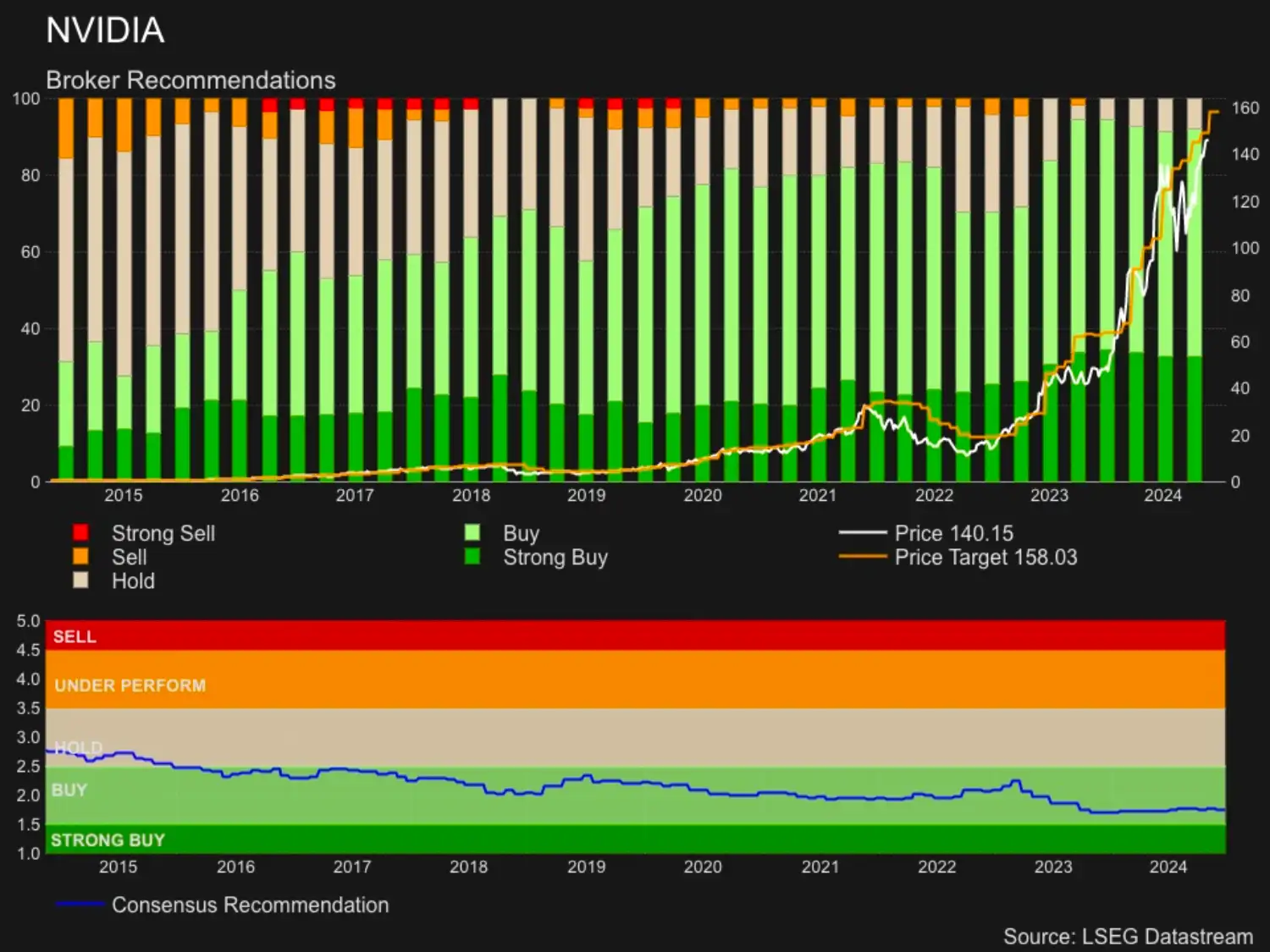Select the 'Strong Buy' label in the legend
1270x952 pixels.
coord(555,557)
